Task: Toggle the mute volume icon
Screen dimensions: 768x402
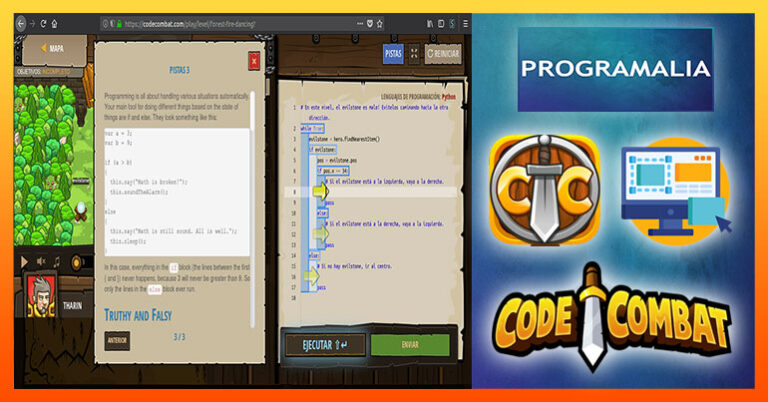Action: (x=42, y=262)
